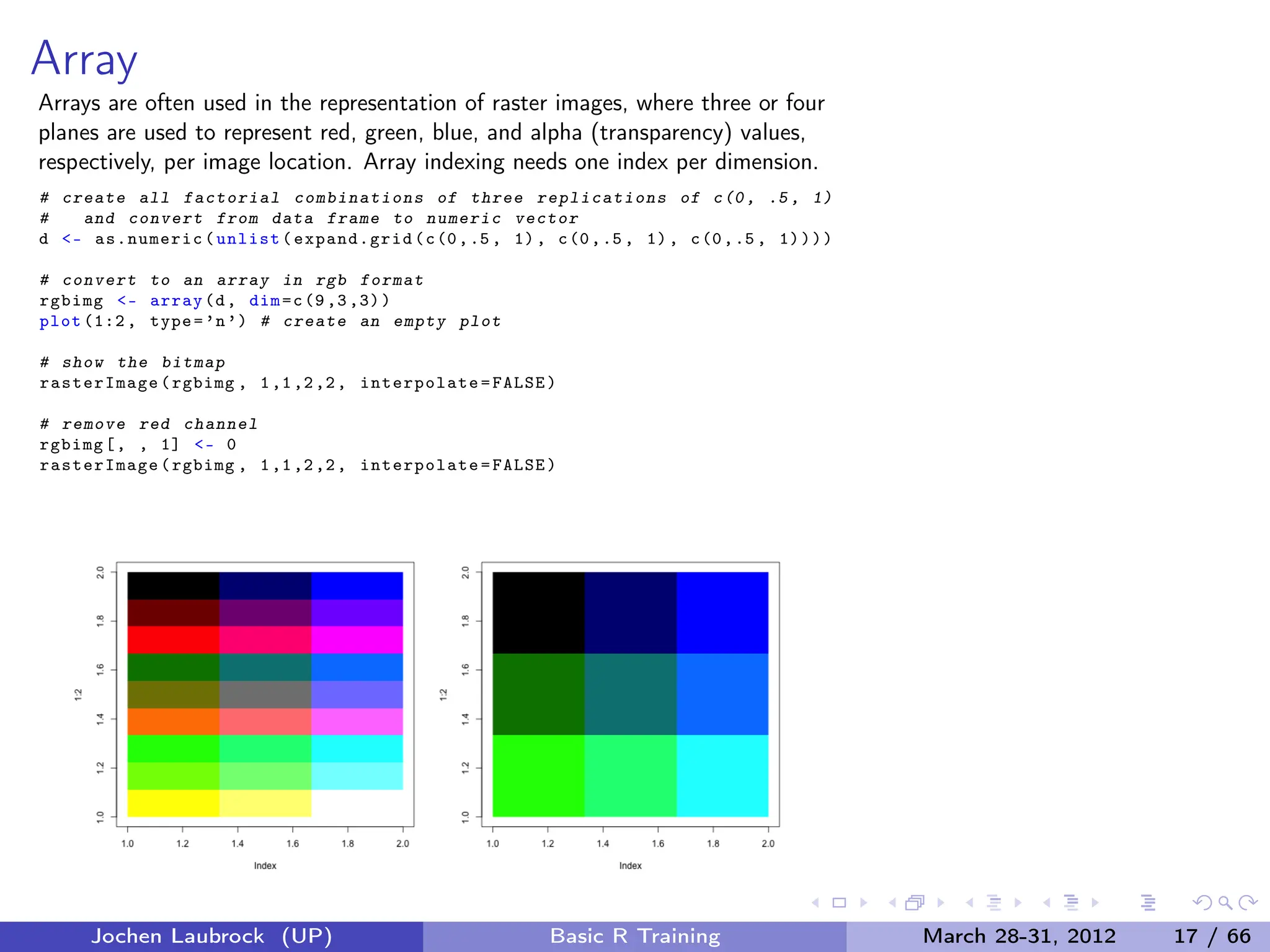Viewport: 1270px width, 952px height.
Task: Click the pure red cell in left plot
Action: point(173,640)
